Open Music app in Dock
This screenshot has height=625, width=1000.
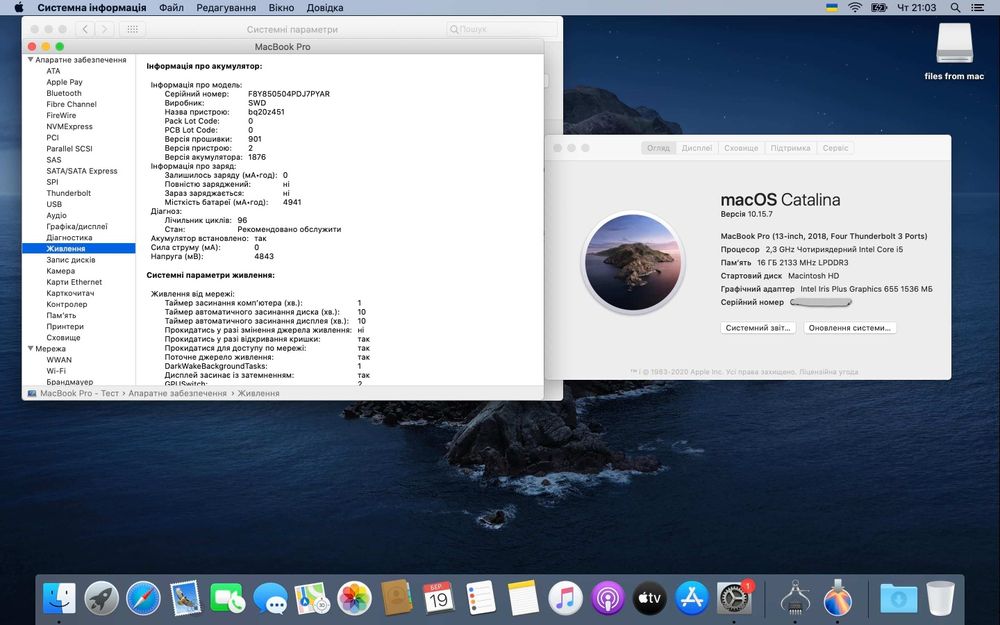tap(565, 599)
